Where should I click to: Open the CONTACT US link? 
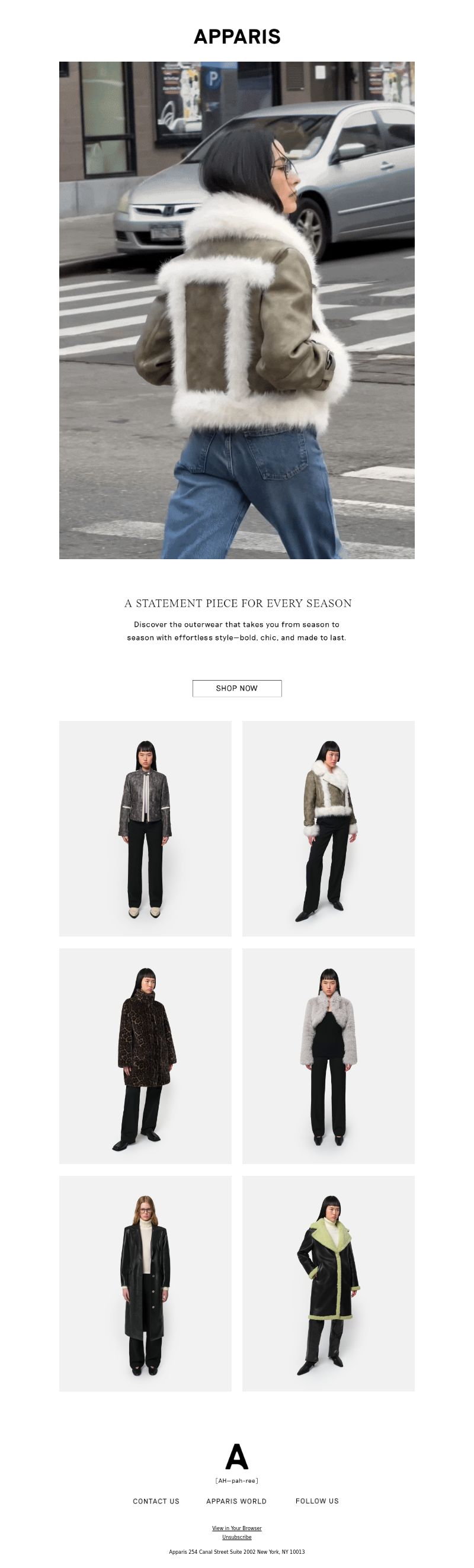click(x=156, y=1501)
